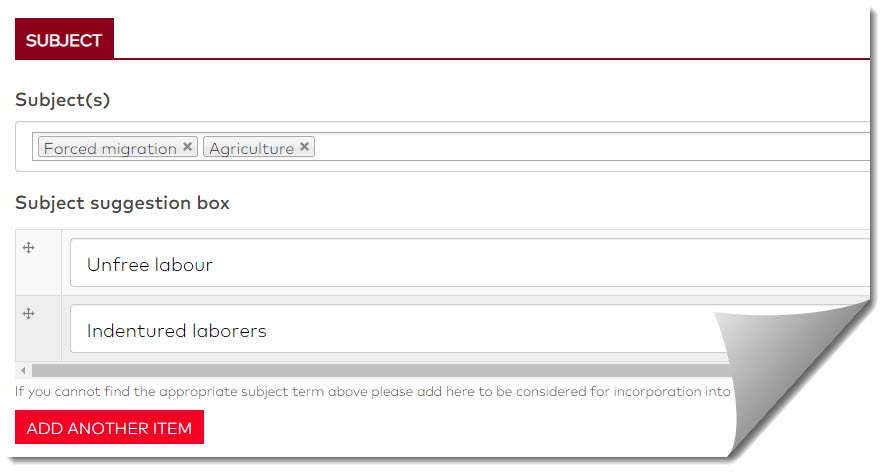
Task: Click the Subject(s) field heading
Action: pyautogui.click(x=63, y=100)
